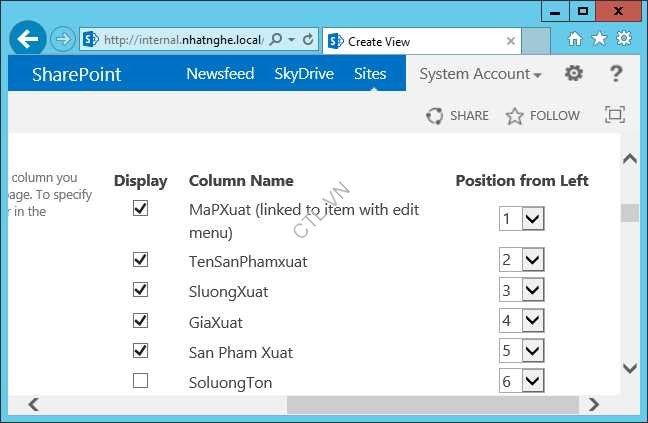Click FOLLOW to follow this site
The height and width of the screenshot is (423, 648).
pos(543,116)
